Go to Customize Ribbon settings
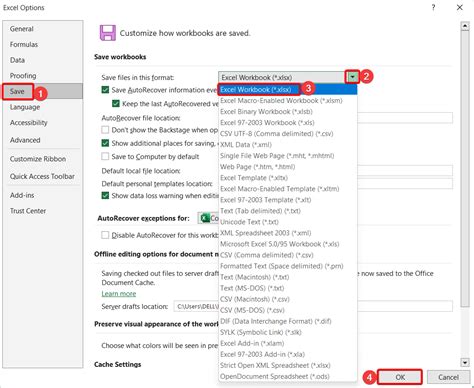 (38, 159)
